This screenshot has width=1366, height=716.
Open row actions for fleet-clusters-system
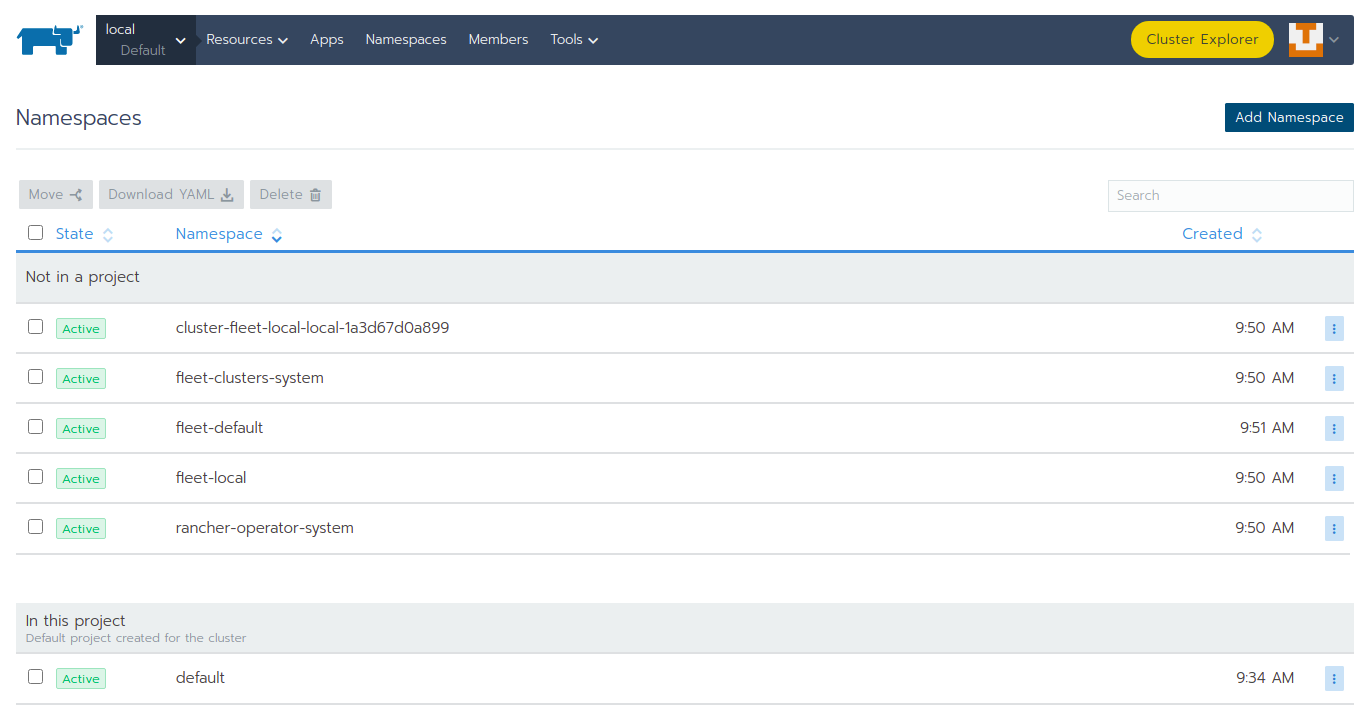click(1334, 379)
